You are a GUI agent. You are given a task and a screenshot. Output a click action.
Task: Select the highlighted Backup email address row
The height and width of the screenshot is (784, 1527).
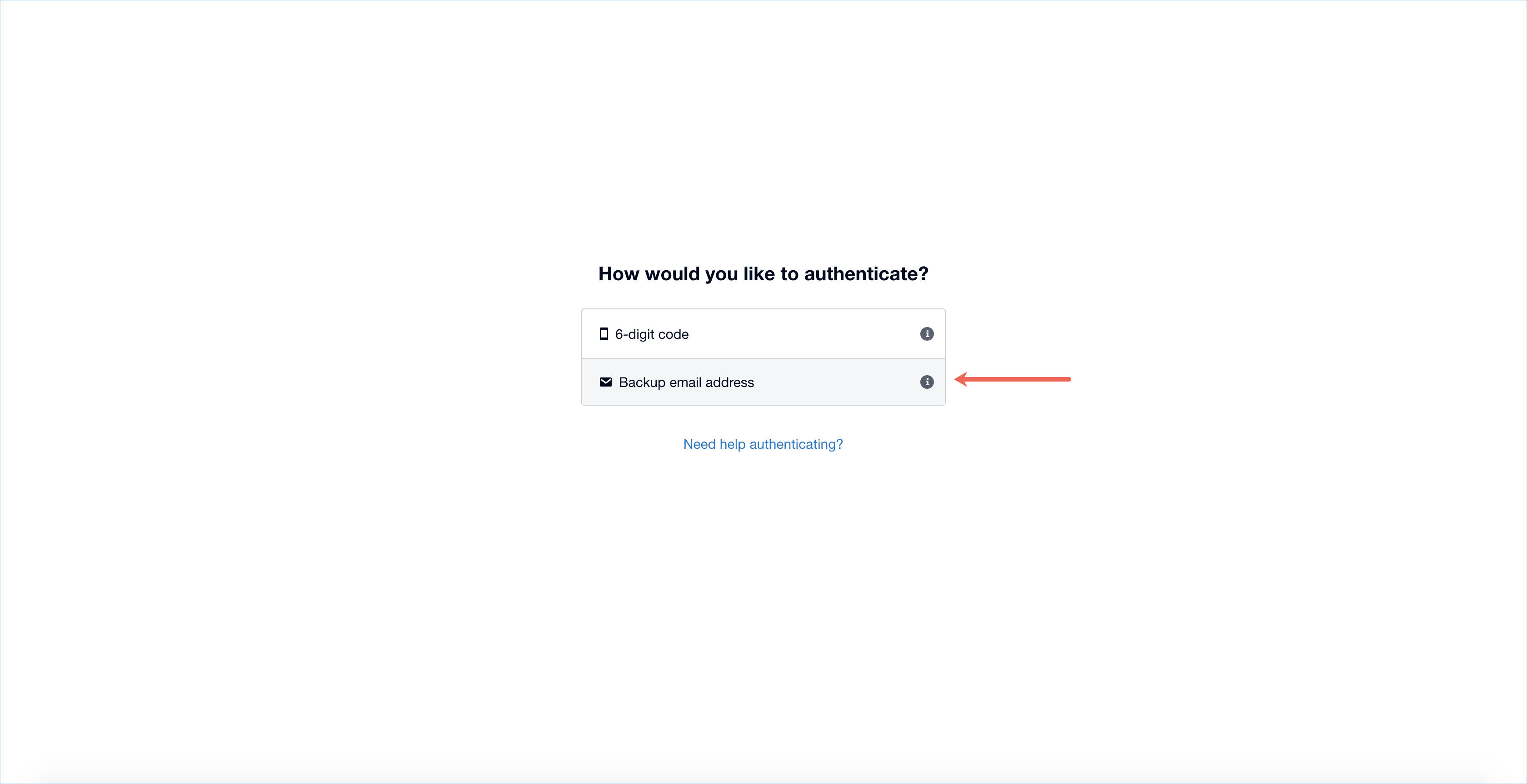click(763, 382)
